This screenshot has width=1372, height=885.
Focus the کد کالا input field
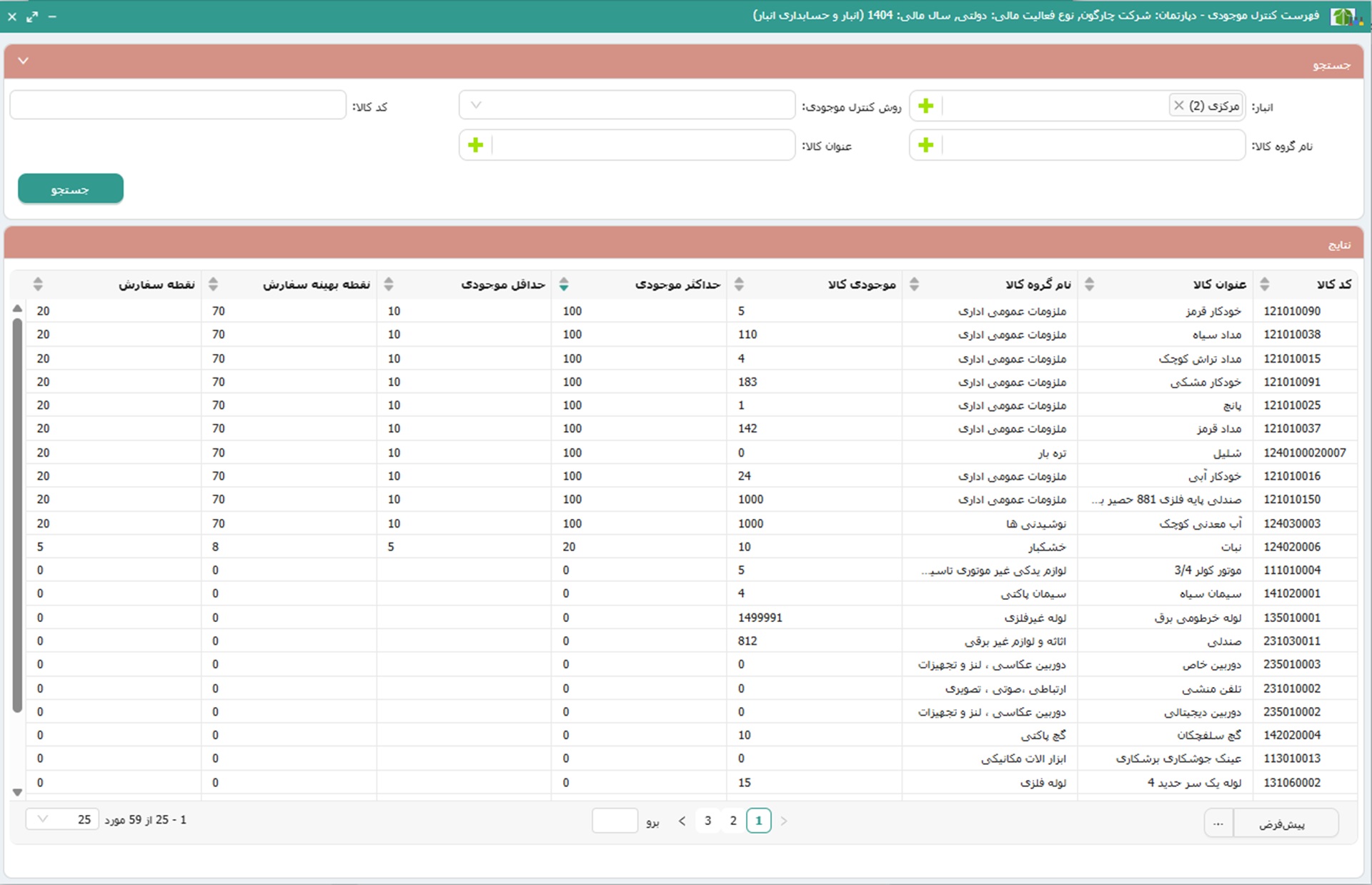(x=177, y=105)
